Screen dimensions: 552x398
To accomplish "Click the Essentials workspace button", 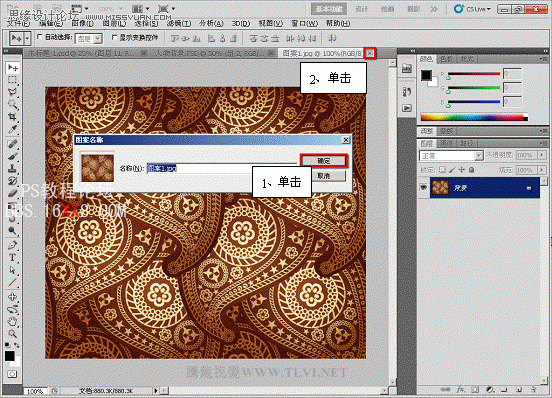I will [329, 9].
